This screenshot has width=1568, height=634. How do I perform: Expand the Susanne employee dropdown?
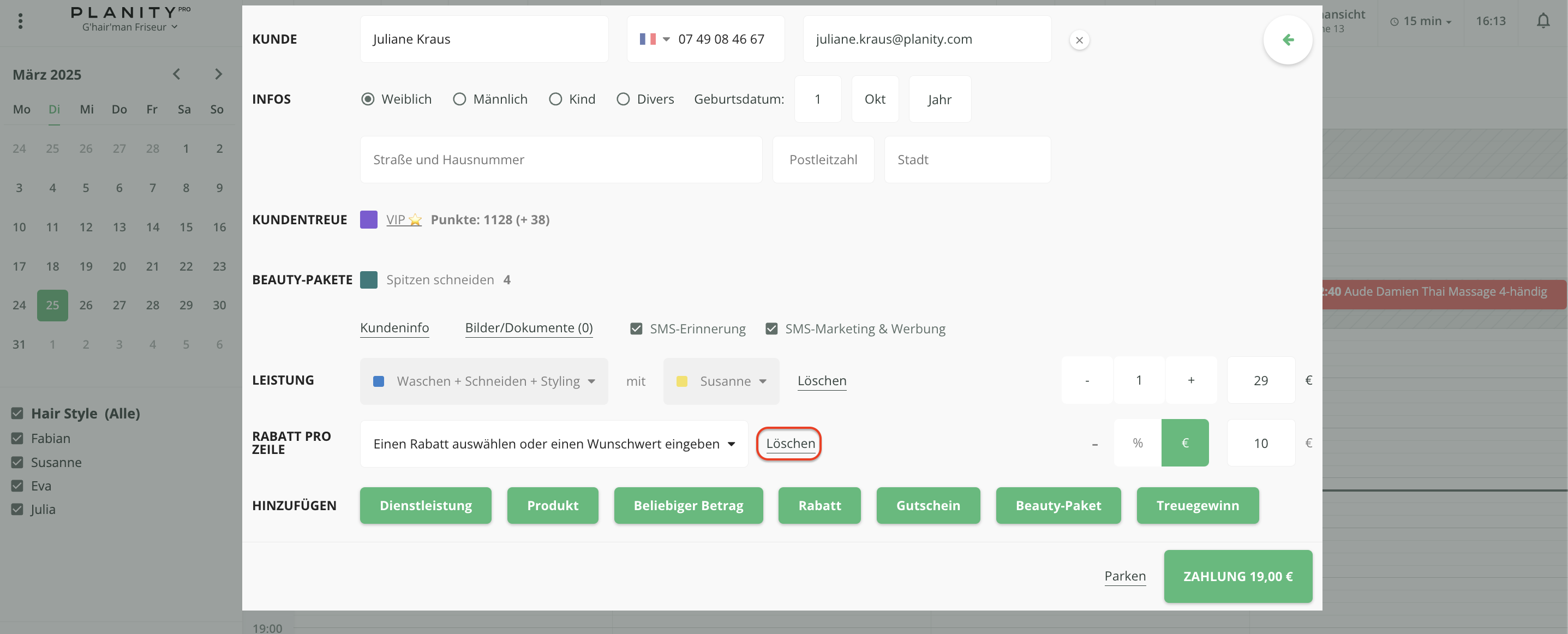coord(721,381)
